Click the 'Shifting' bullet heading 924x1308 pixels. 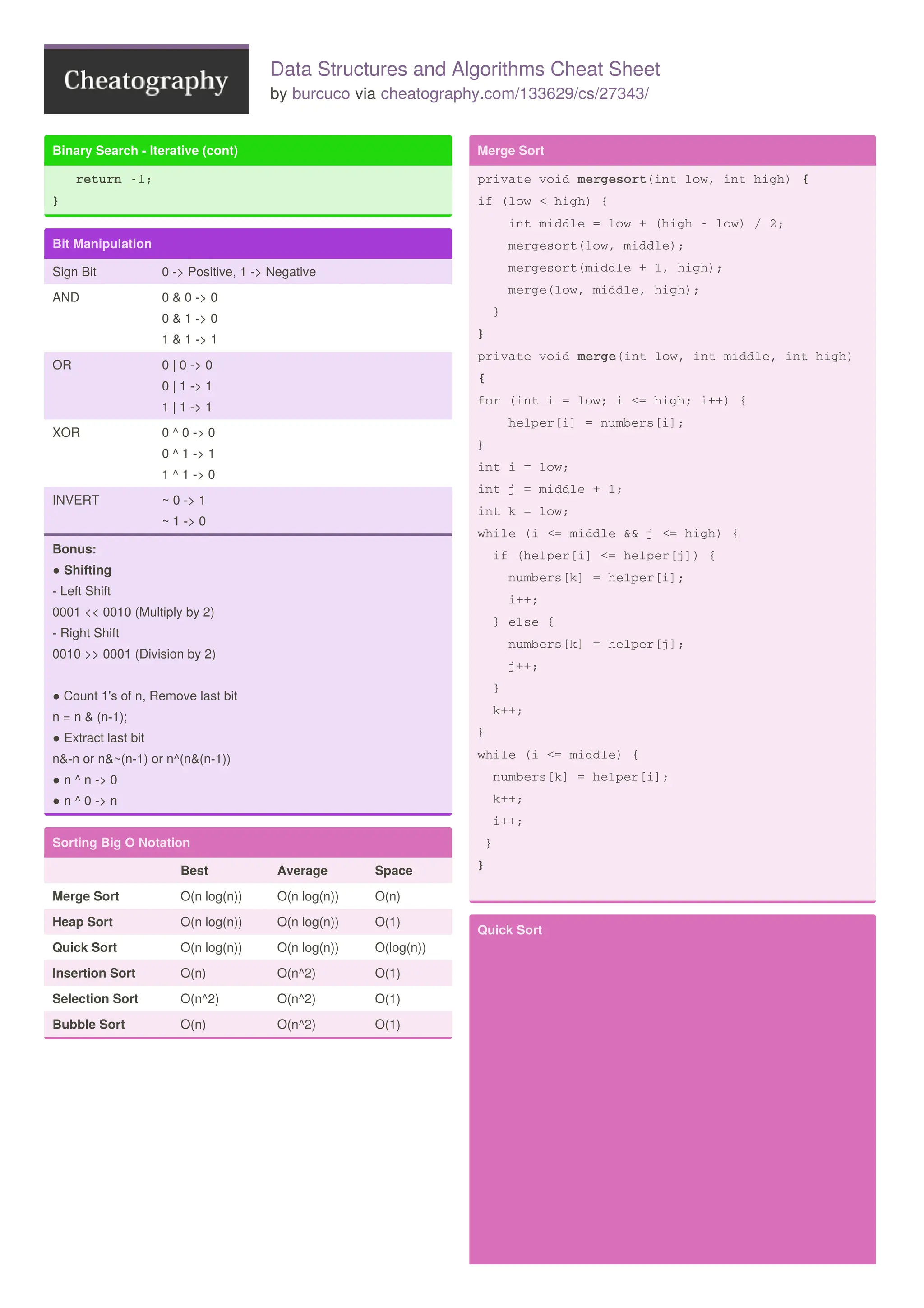[87, 570]
